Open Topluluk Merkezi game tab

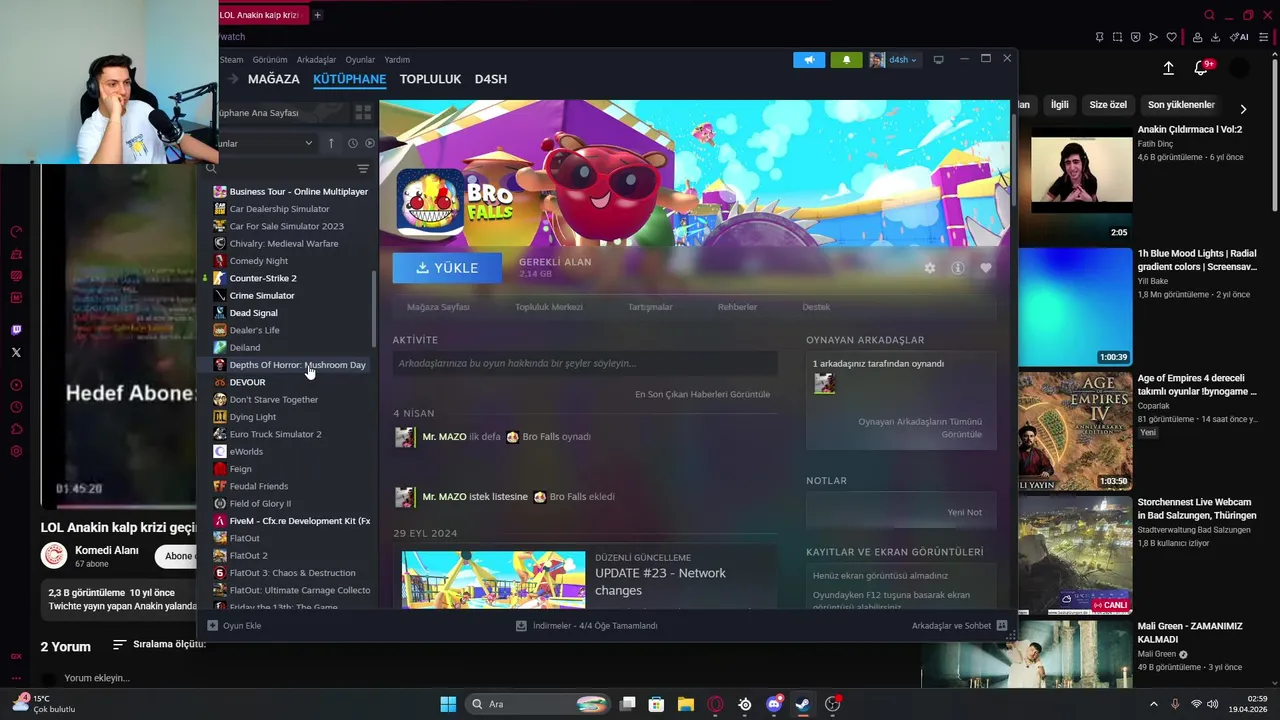pos(548,307)
